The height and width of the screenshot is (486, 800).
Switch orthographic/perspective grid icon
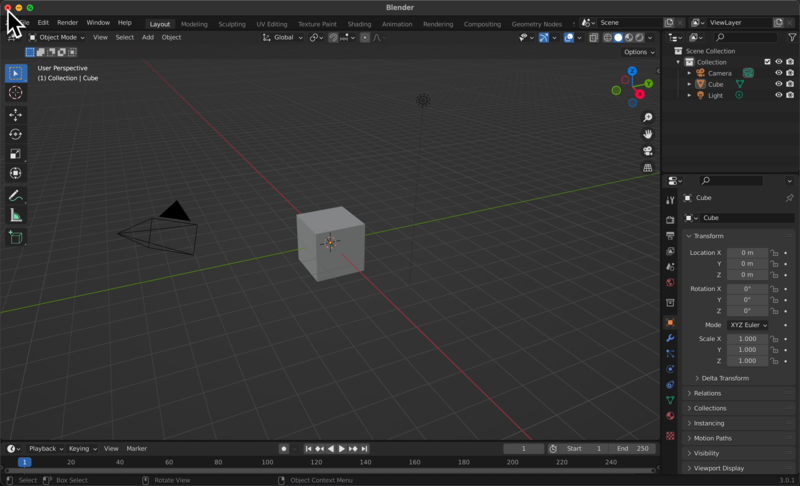[647, 168]
